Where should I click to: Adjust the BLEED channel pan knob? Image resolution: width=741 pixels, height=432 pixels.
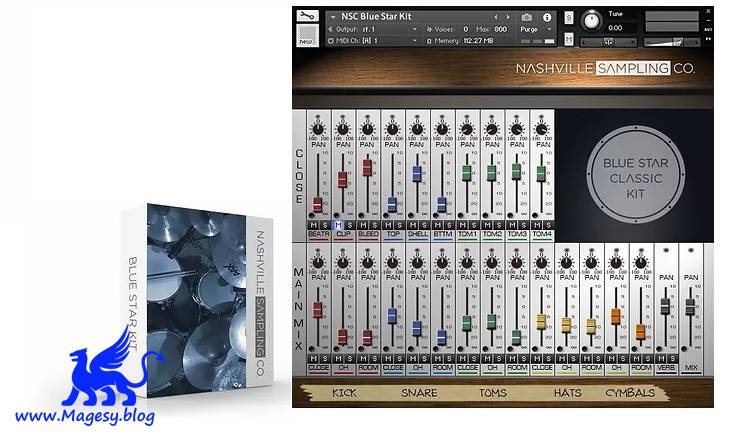368,129
